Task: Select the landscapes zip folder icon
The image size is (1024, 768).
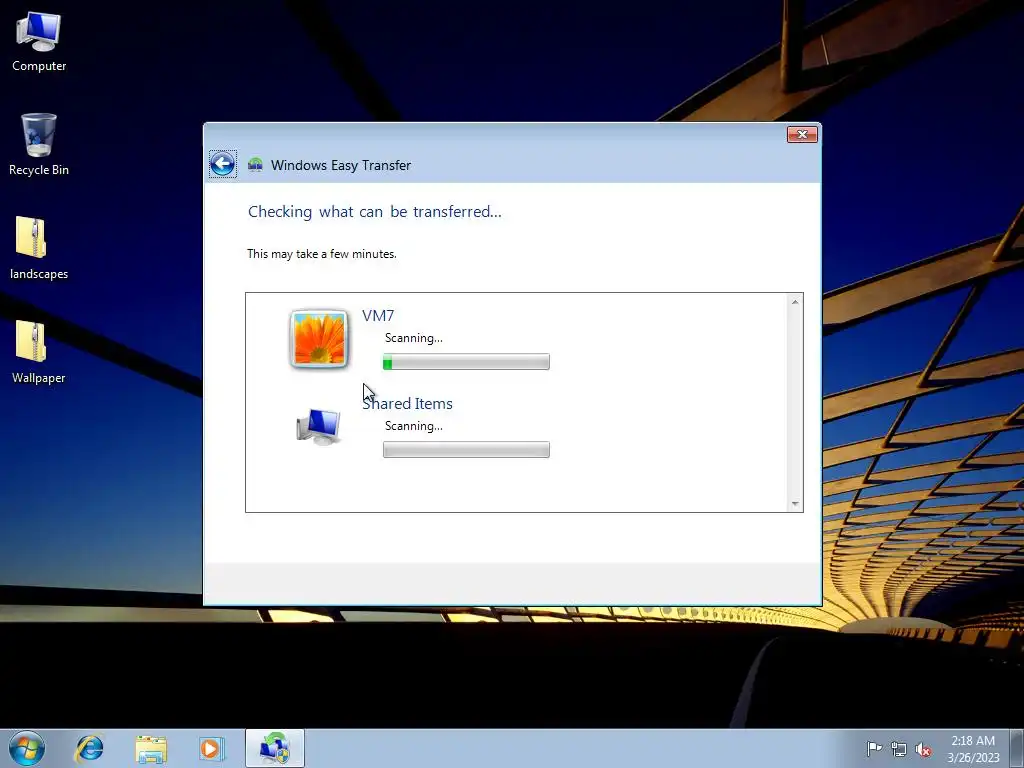Action: 39,249
